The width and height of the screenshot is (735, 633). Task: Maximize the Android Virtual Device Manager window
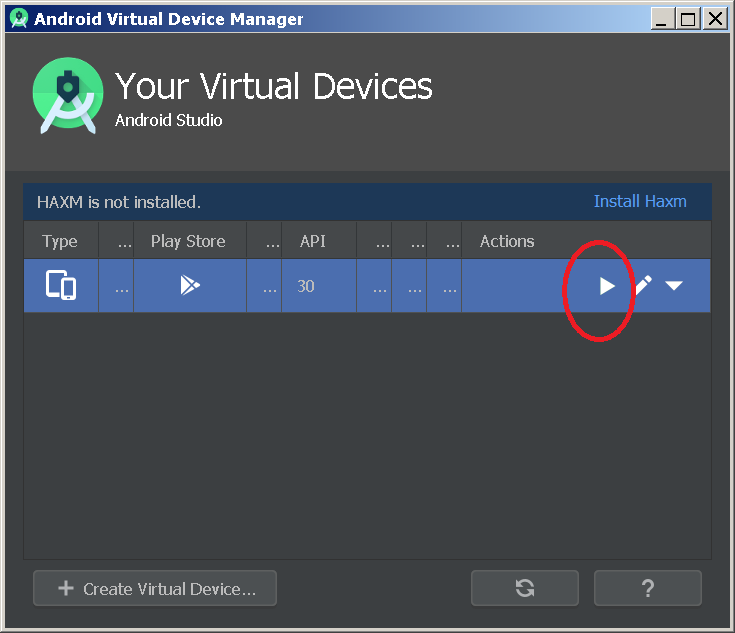688,19
